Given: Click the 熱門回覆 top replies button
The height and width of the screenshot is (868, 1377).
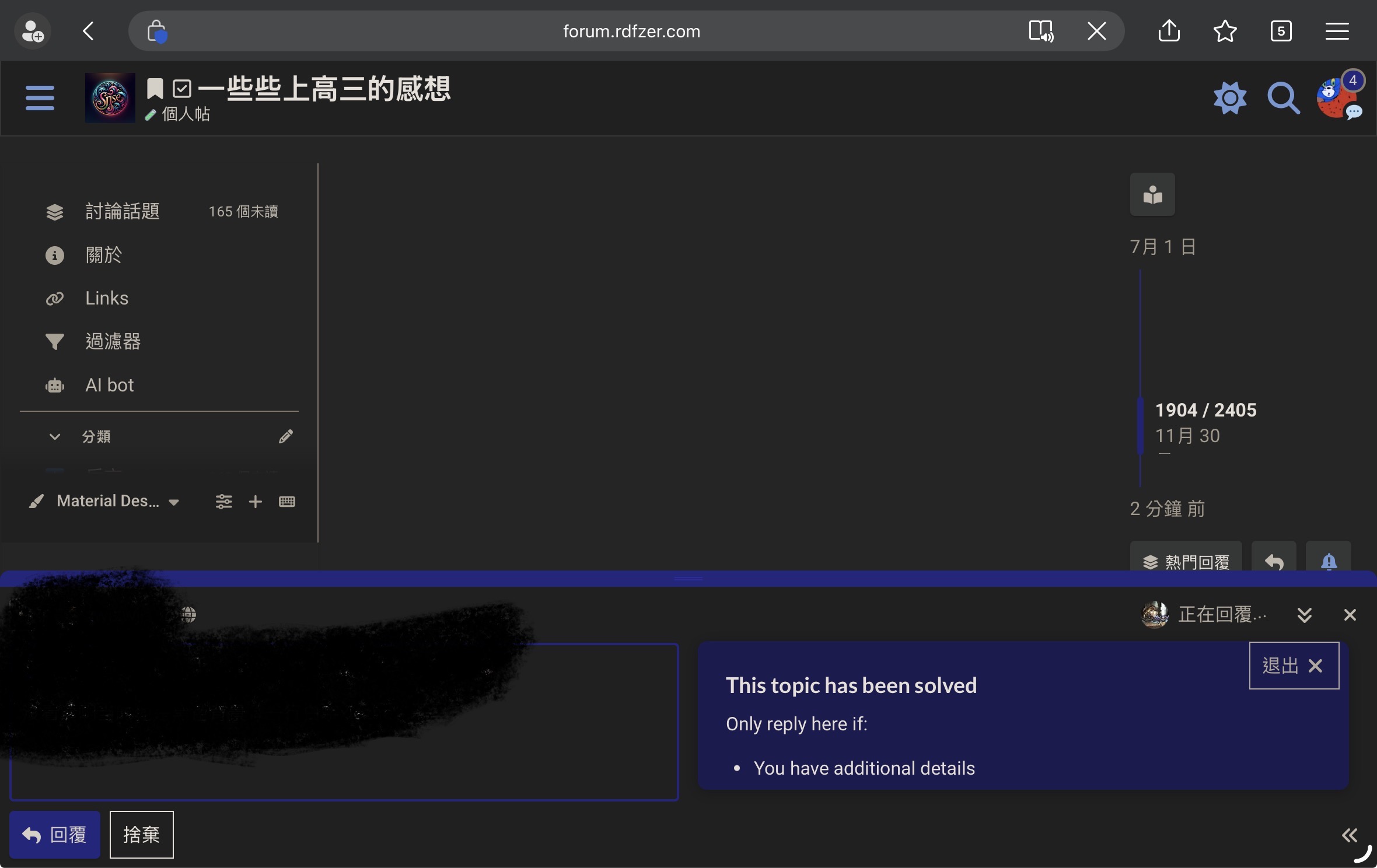Looking at the screenshot, I should click(x=1186, y=561).
